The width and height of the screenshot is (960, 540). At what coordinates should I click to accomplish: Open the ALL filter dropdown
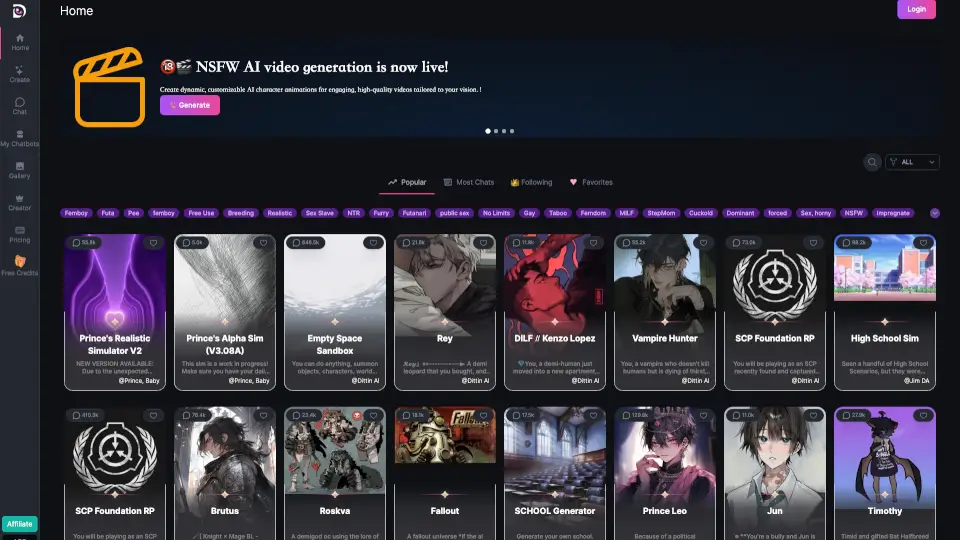click(x=917, y=162)
